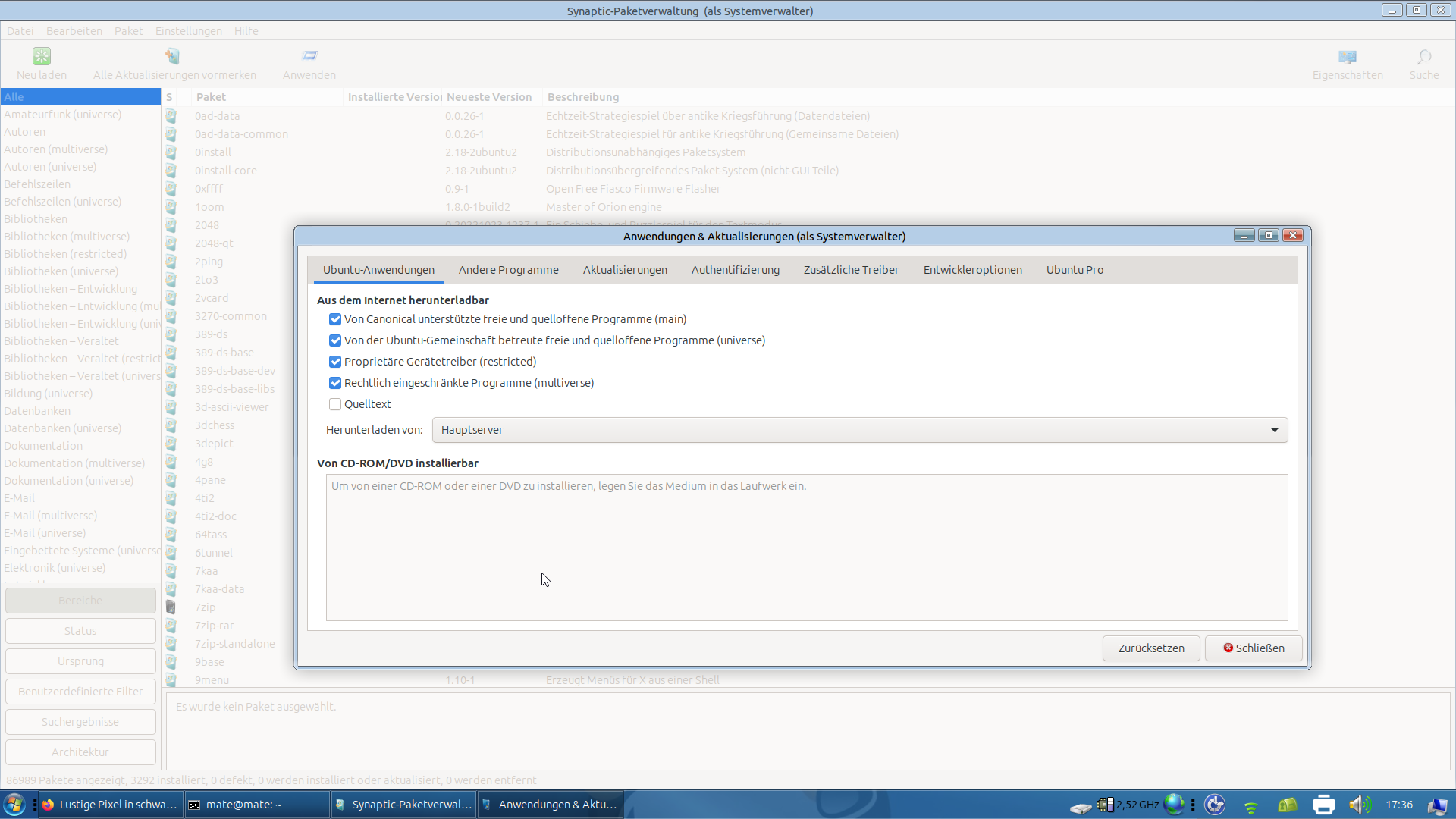
Task: Switch to the Andere Programme tab
Action: coord(508,270)
